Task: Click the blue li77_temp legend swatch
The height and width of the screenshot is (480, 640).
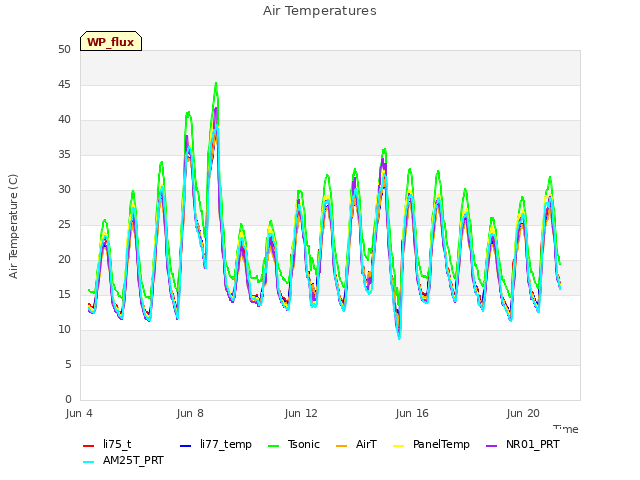Action: pos(186,445)
